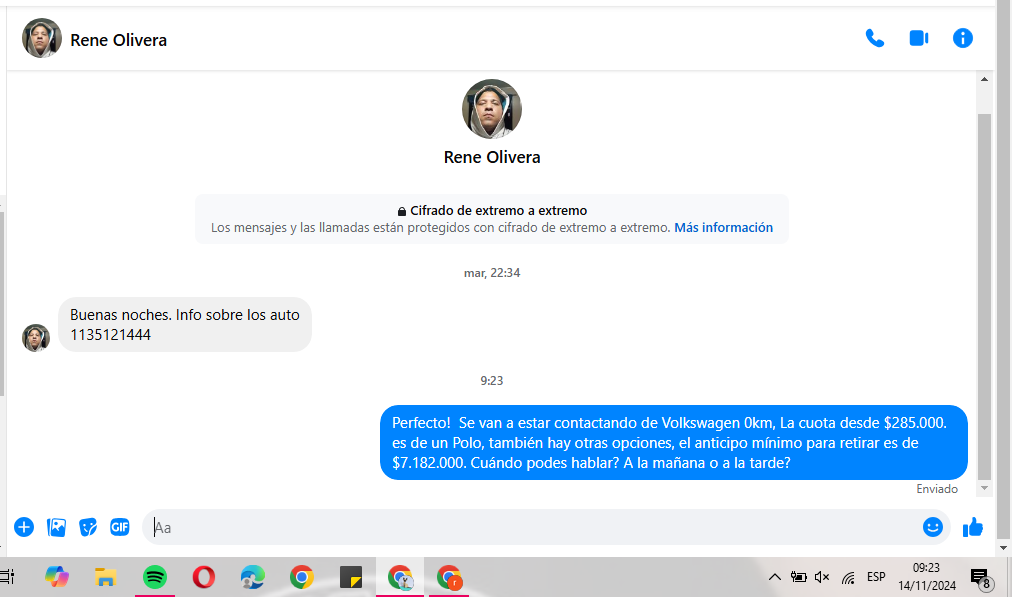The image size is (1012, 597).
Task: Open Rene Olivera's large profile picture
Action: point(491,109)
